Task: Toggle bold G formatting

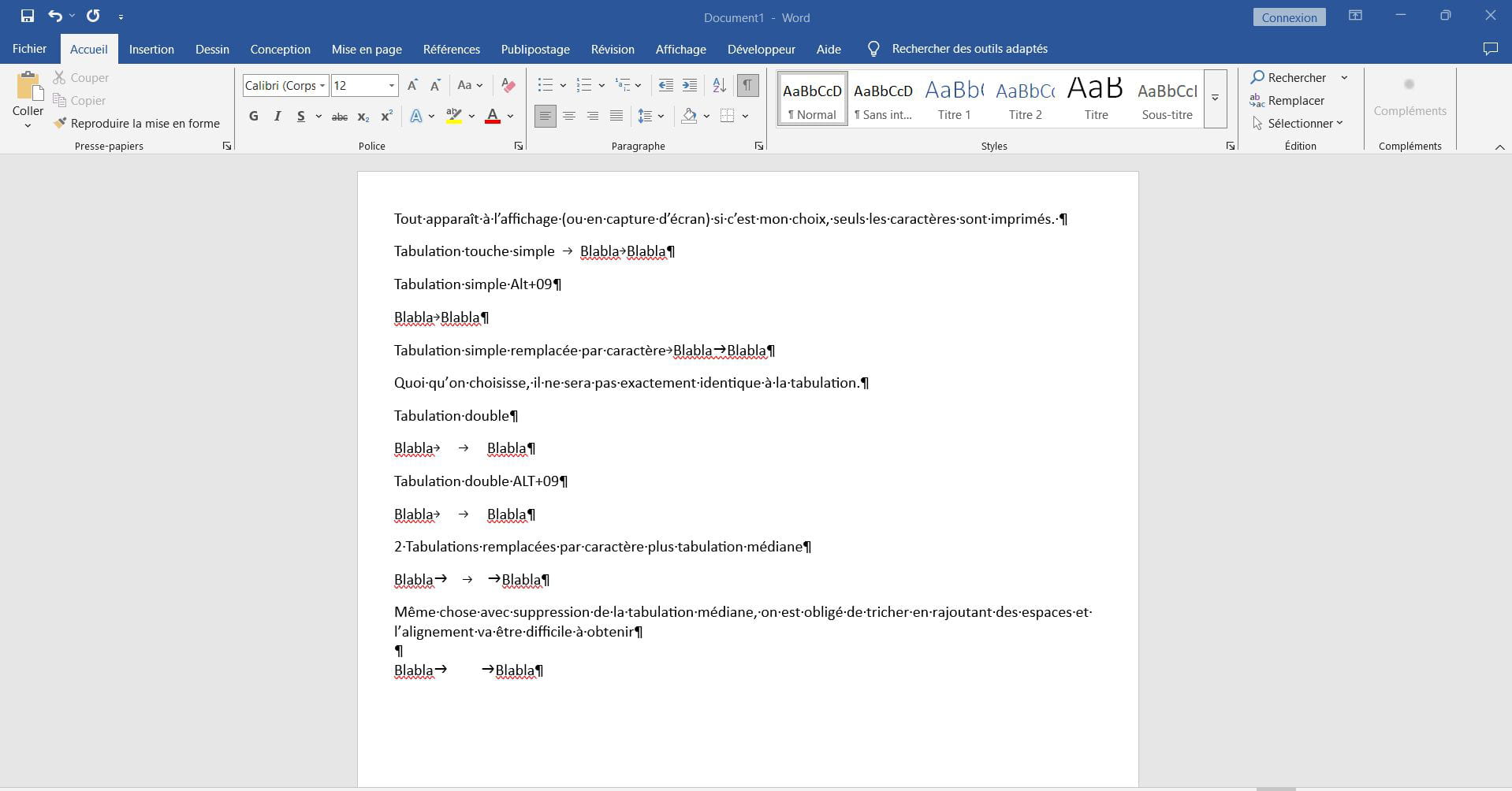Action: (x=253, y=117)
